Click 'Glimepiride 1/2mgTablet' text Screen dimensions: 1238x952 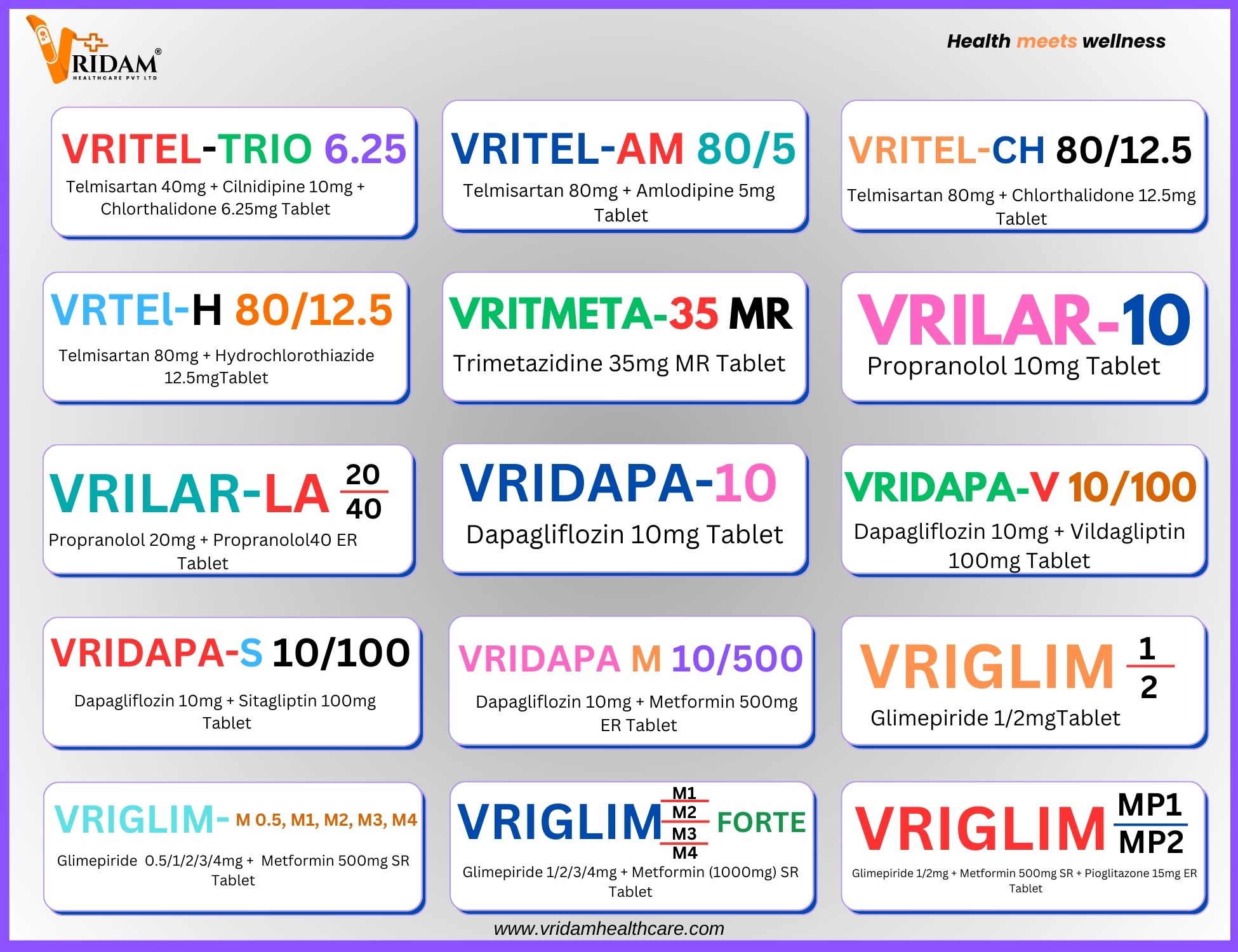click(x=995, y=718)
